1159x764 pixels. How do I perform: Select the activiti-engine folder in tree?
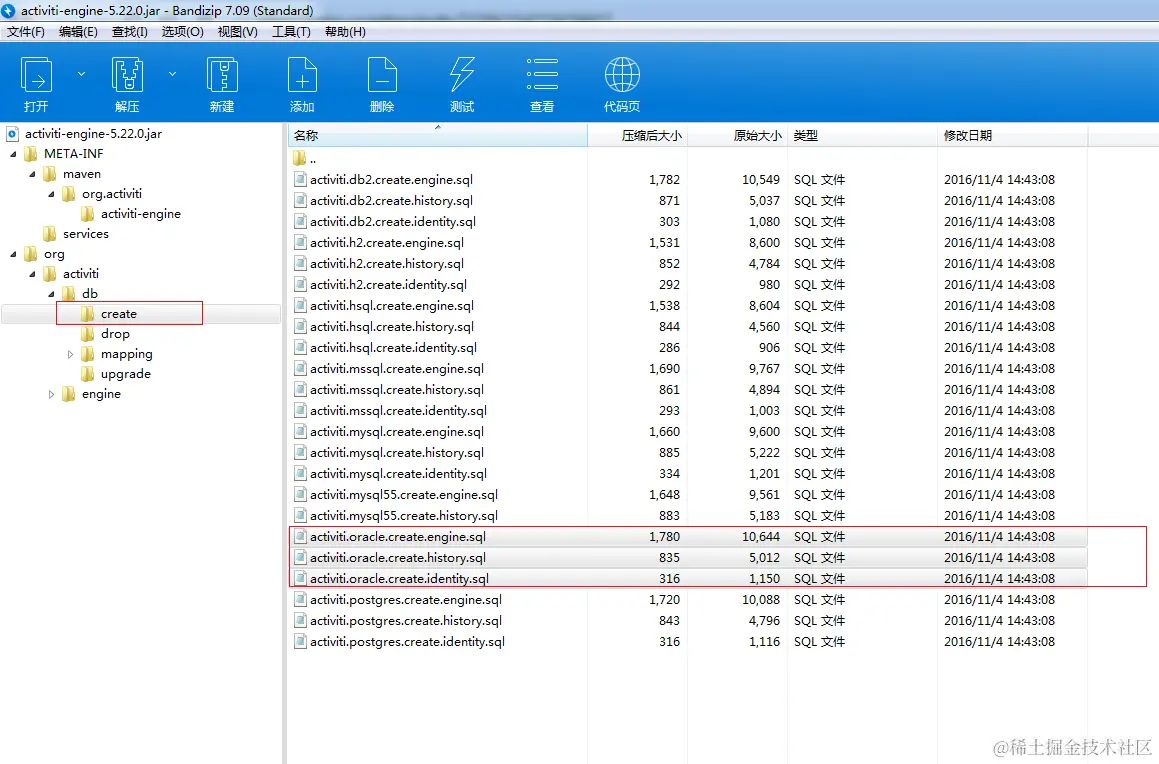[x=141, y=214]
